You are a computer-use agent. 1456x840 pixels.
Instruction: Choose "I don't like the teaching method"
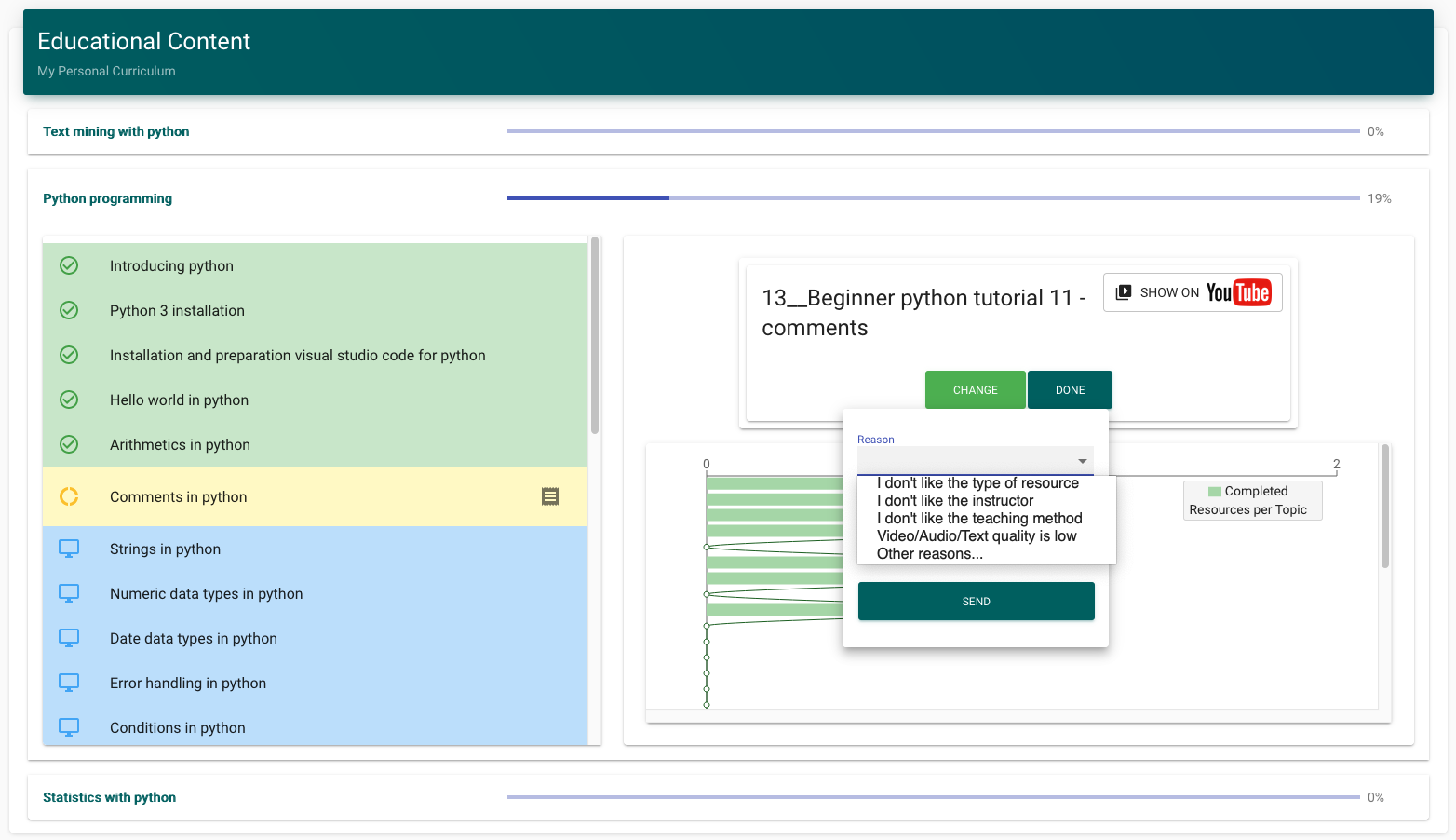tap(979, 519)
